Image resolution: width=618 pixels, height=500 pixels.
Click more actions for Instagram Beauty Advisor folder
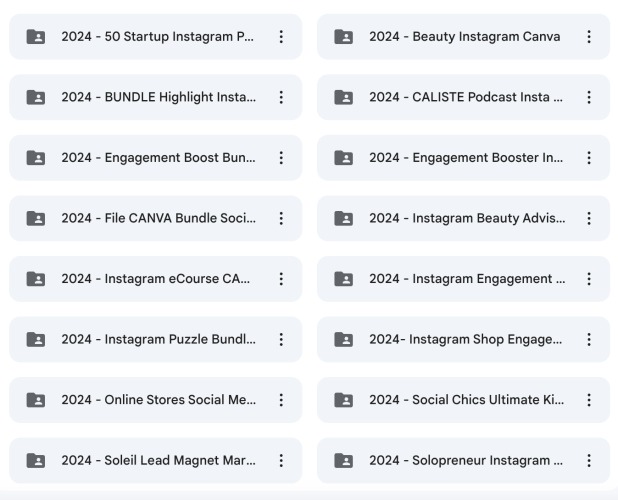click(589, 218)
